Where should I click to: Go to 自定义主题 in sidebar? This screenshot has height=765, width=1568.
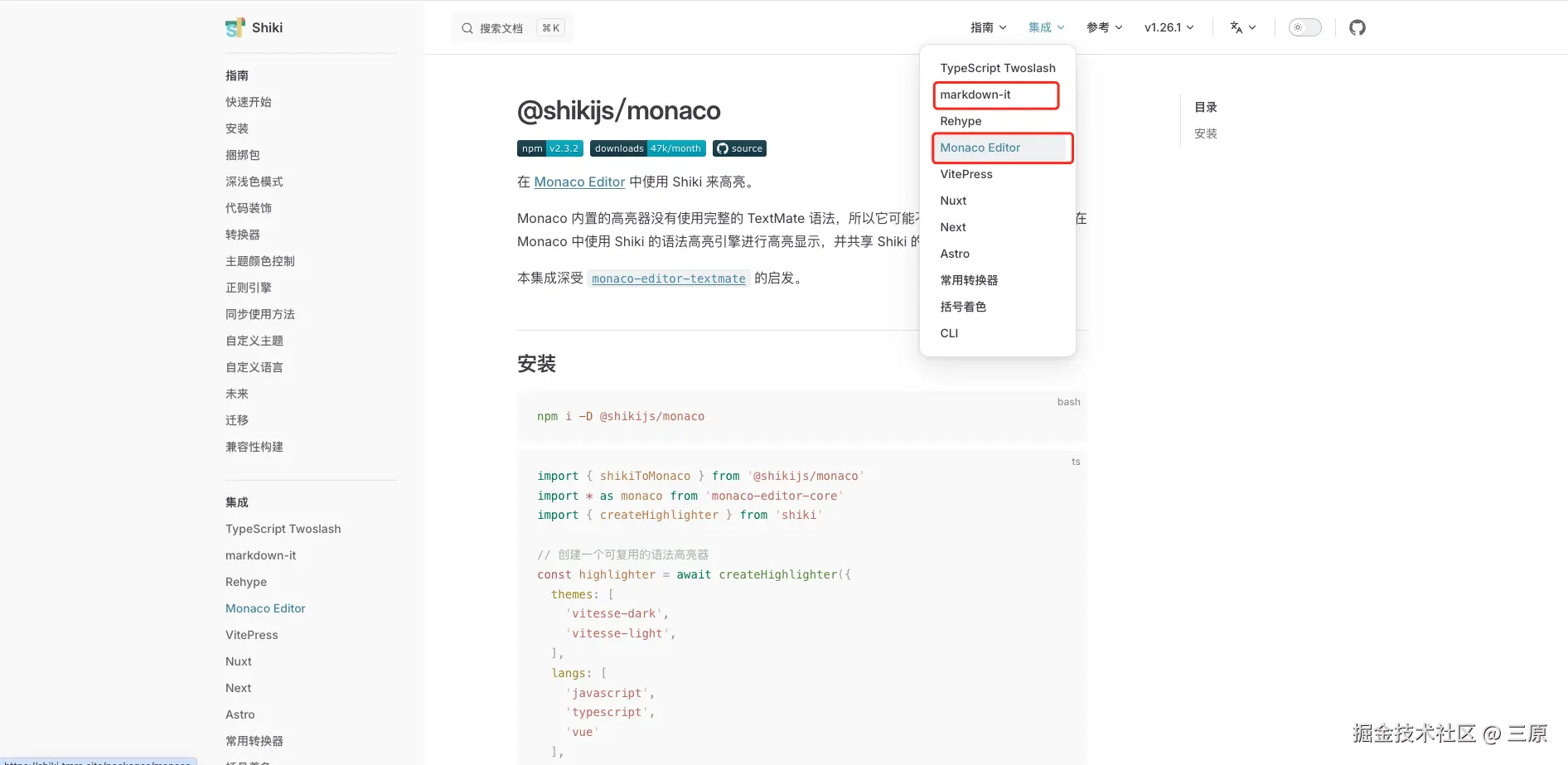coord(254,341)
